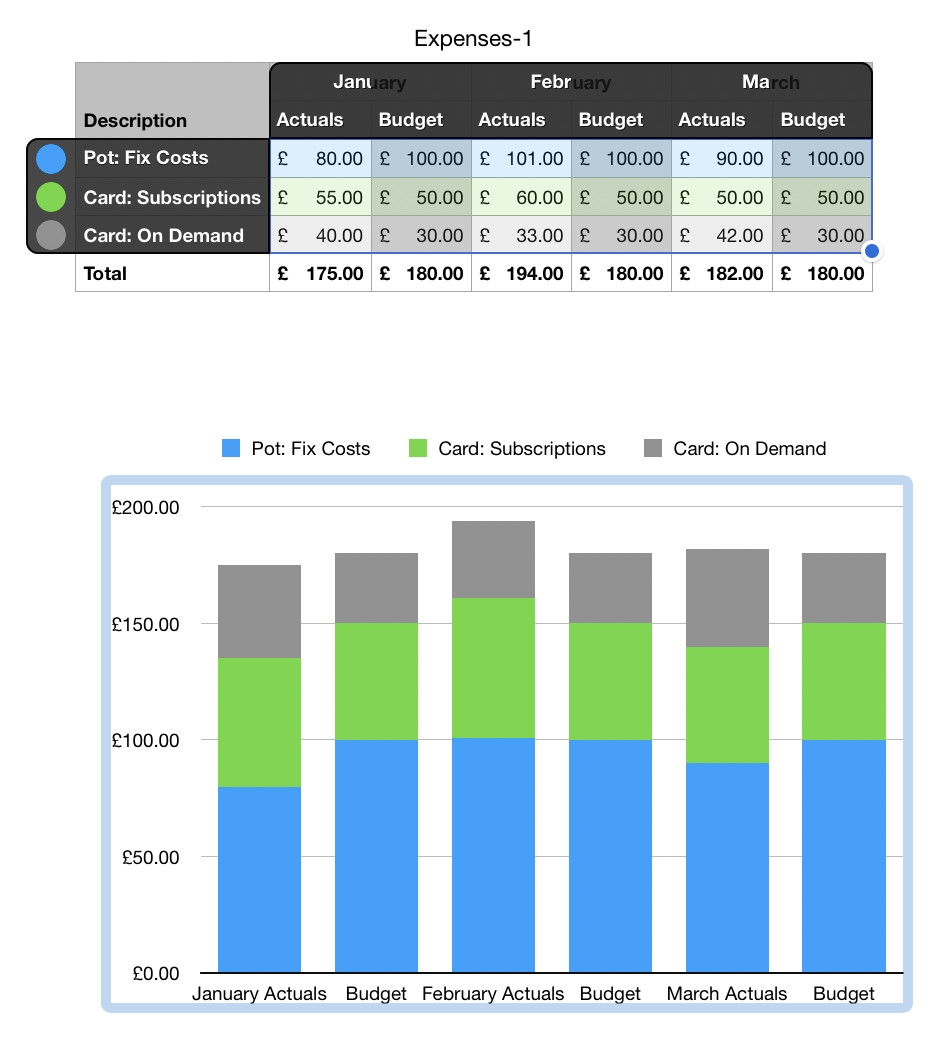Click gray segment of February Actuals bar
The height and width of the screenshot is (1048, 949).
click(493, 559)
